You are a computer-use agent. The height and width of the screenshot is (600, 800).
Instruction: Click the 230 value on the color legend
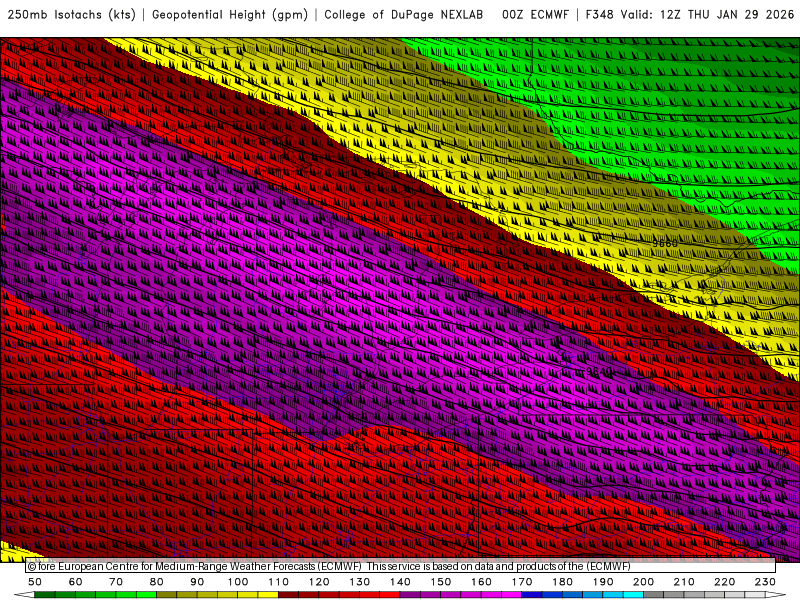click(765, 582)
